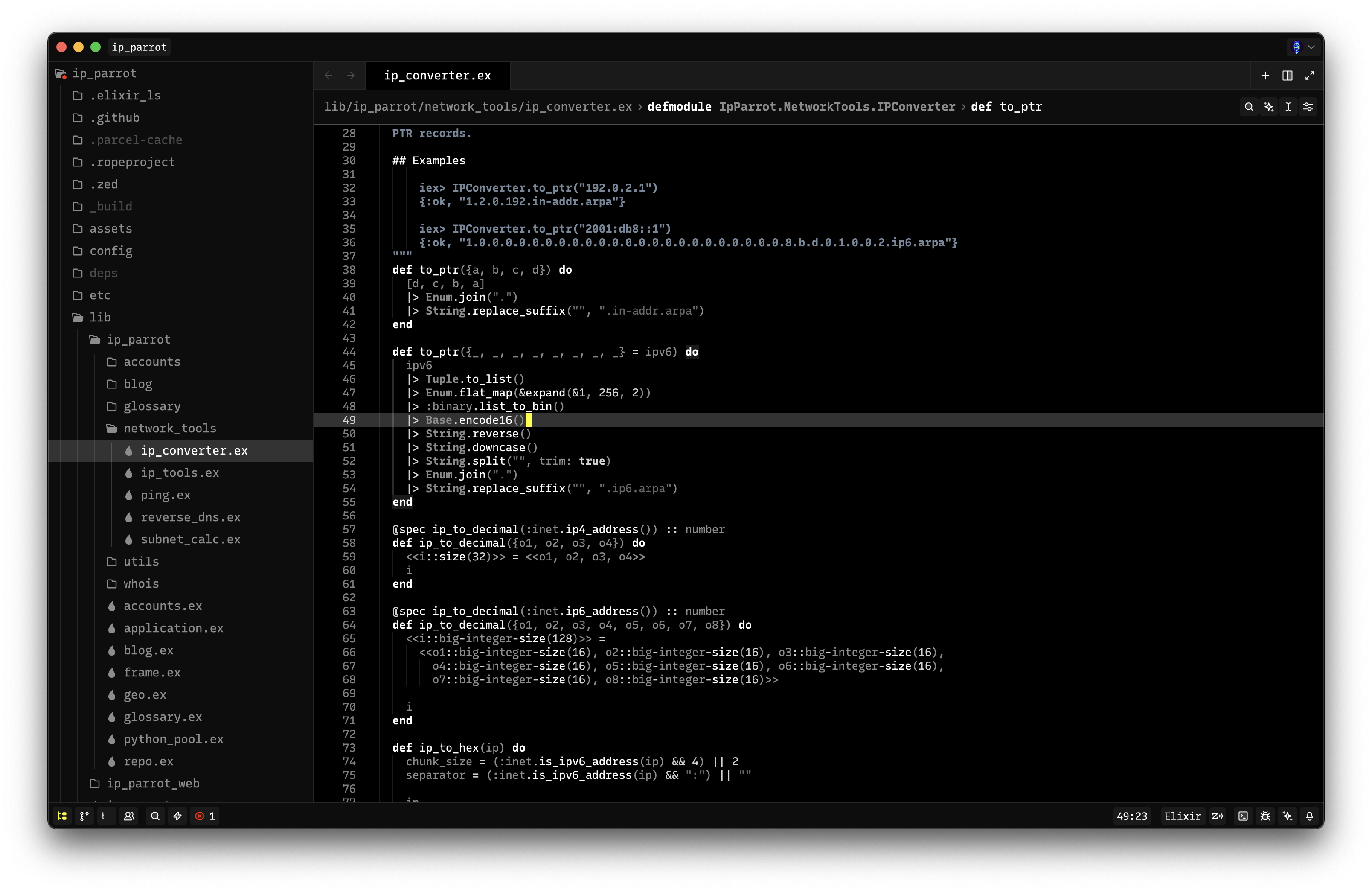
Task: Toggle the project panel icon in status bar
Action: (62, 816)
